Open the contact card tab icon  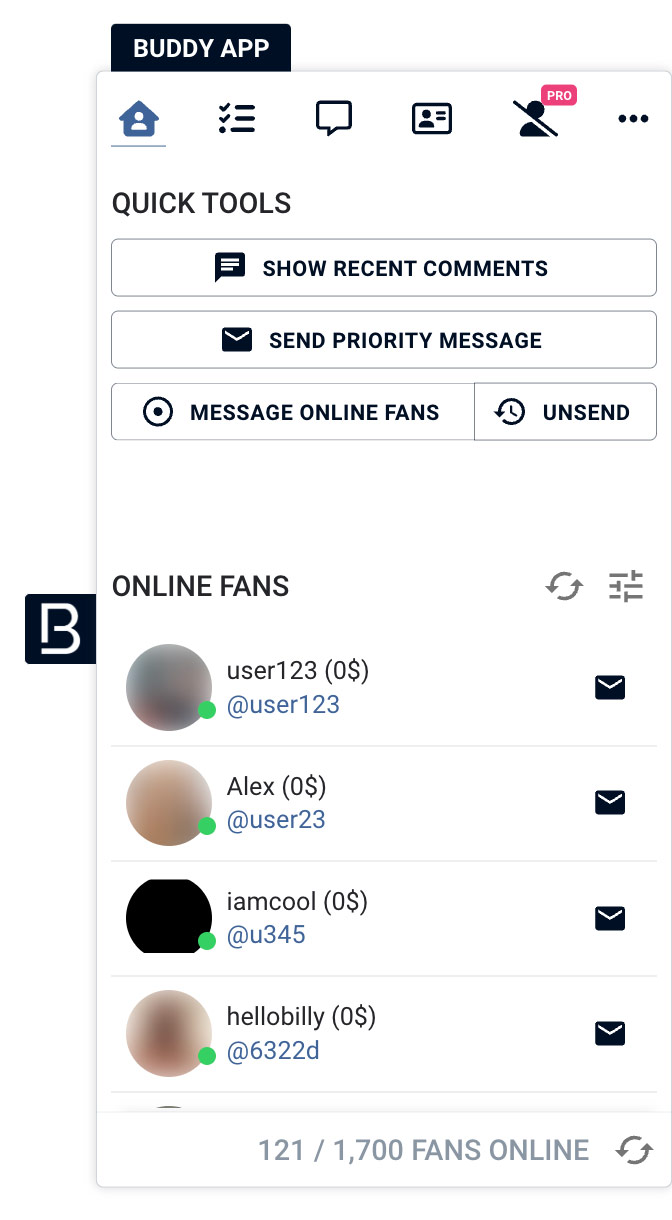(432, 119)
